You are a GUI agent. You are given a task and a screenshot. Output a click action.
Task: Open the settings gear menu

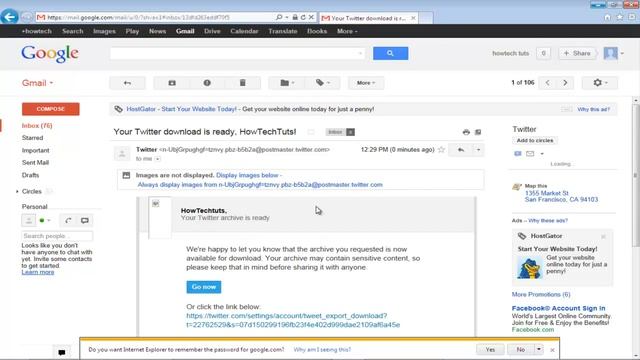click(x=600, y=83)
